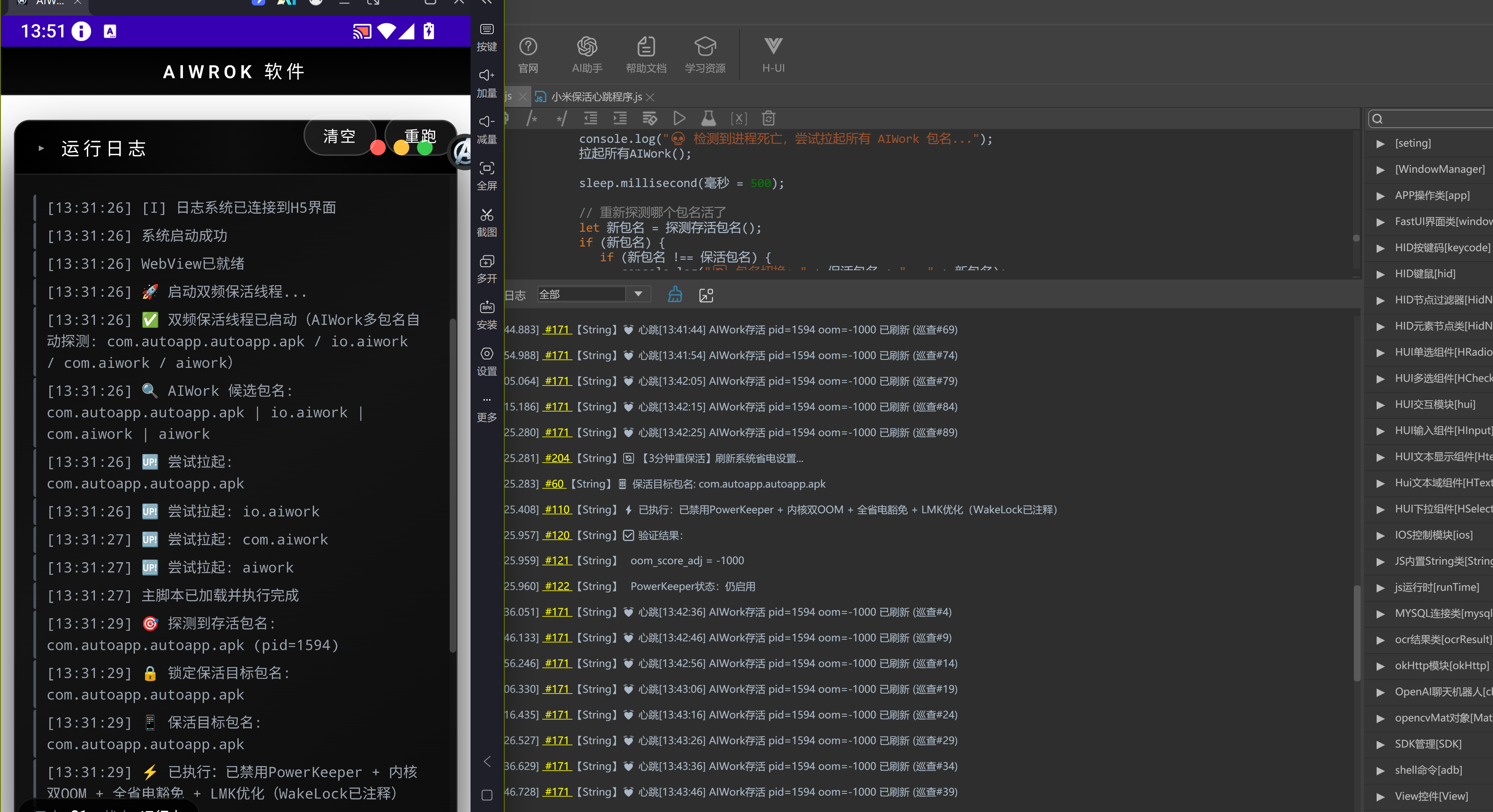Take a screenshot with the 截图 scissors

[486, 222]
